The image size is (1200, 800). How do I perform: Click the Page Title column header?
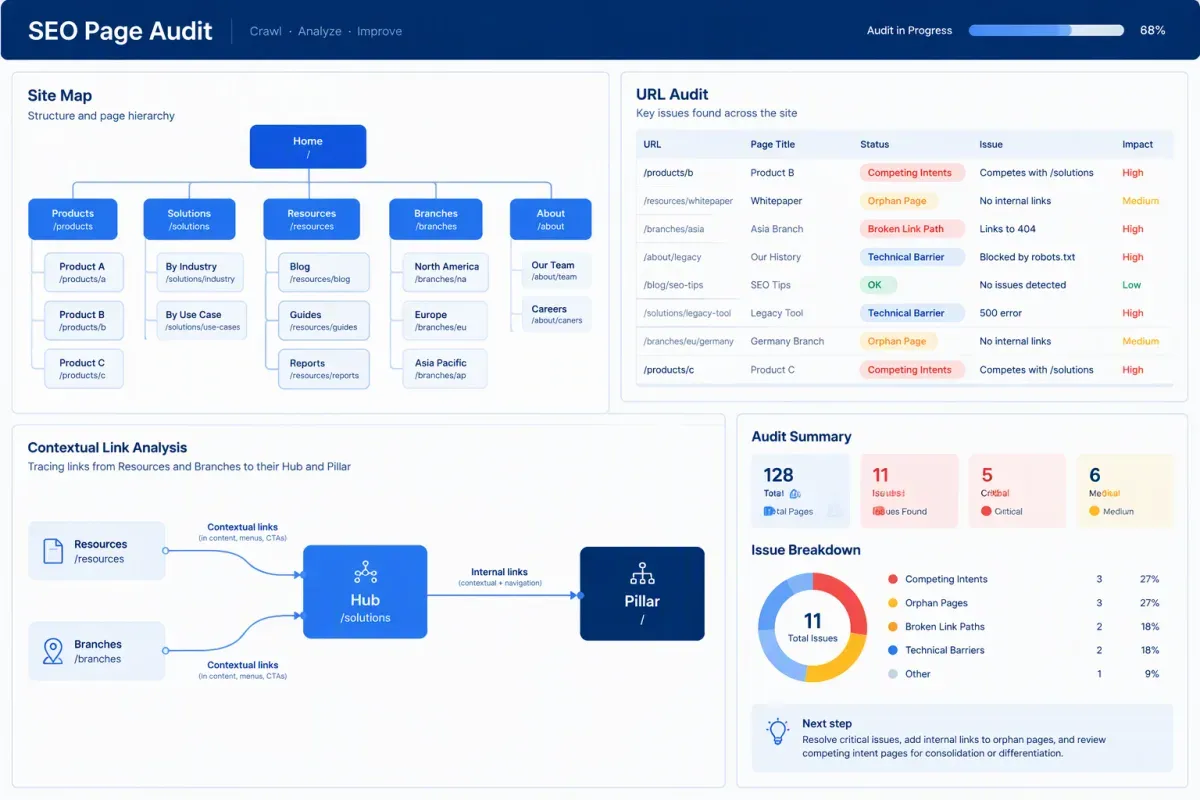(773, 144)
